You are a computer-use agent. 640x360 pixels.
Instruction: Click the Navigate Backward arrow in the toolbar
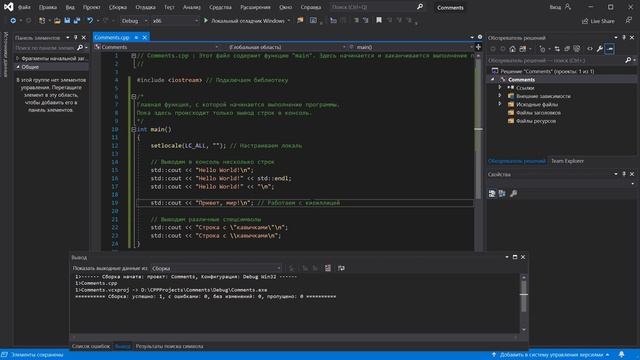point(13,20)
